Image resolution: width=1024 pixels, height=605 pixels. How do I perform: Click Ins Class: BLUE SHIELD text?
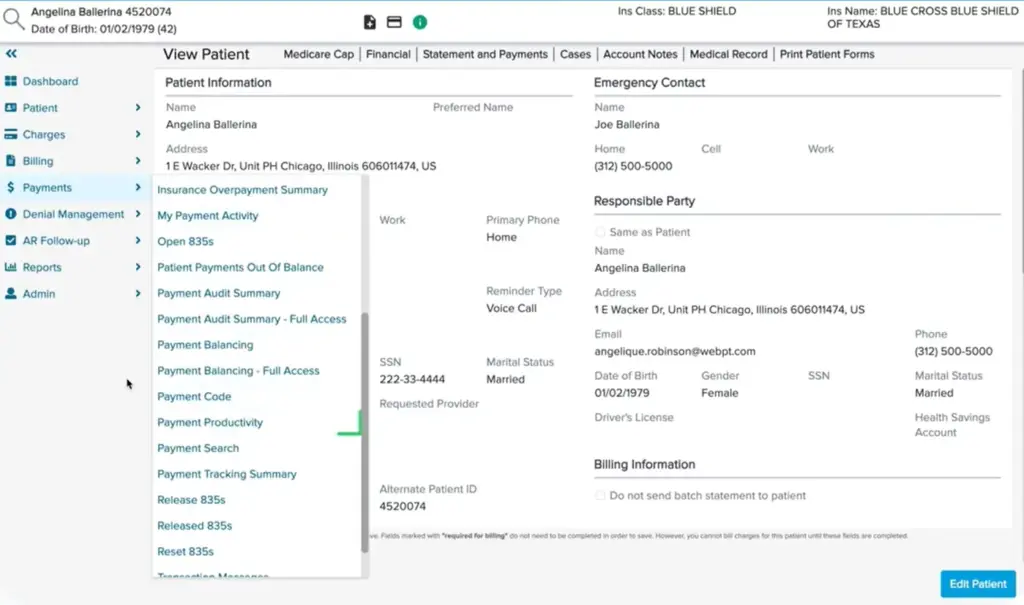click(677, 11)
